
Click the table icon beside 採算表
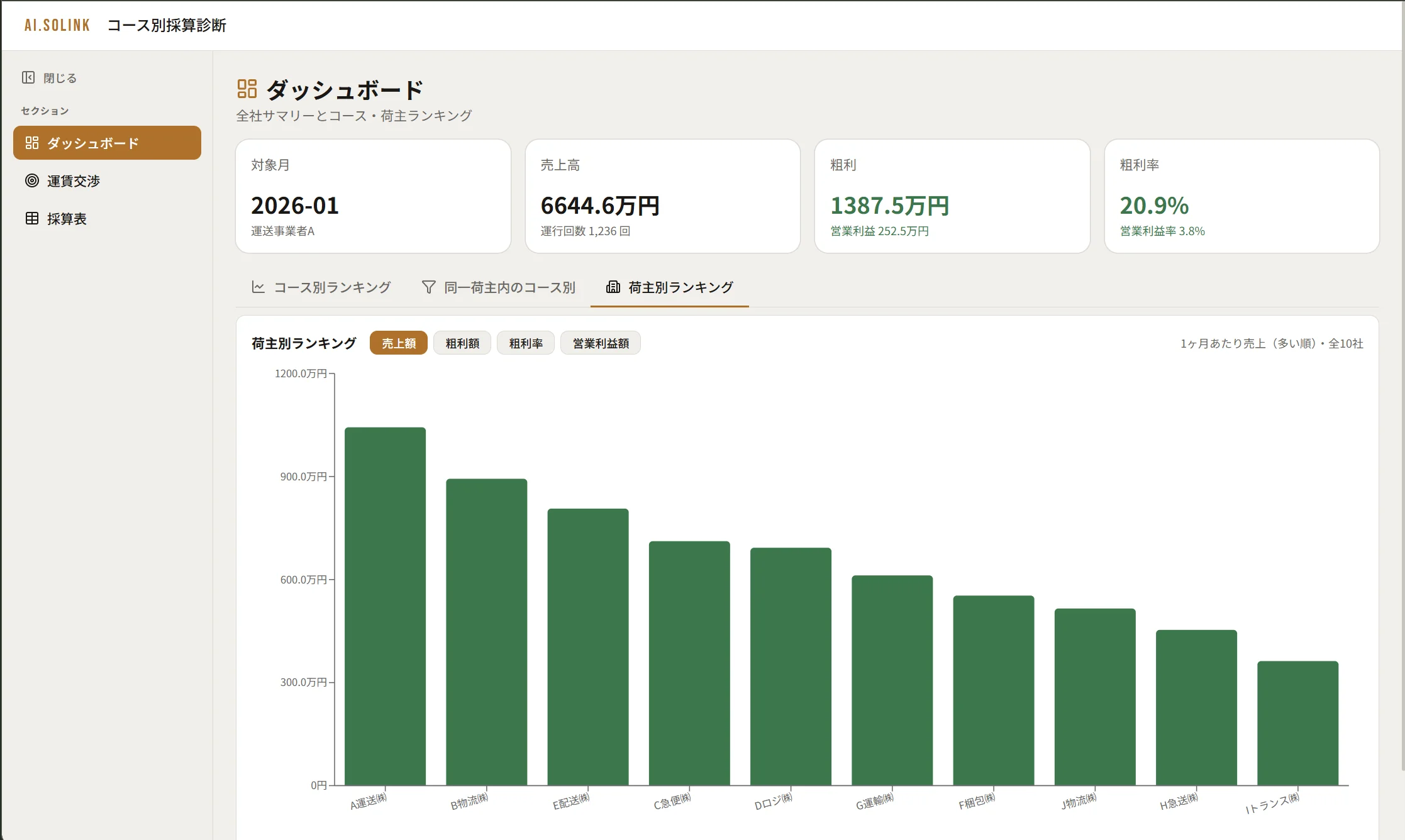(x=32, y=218)
